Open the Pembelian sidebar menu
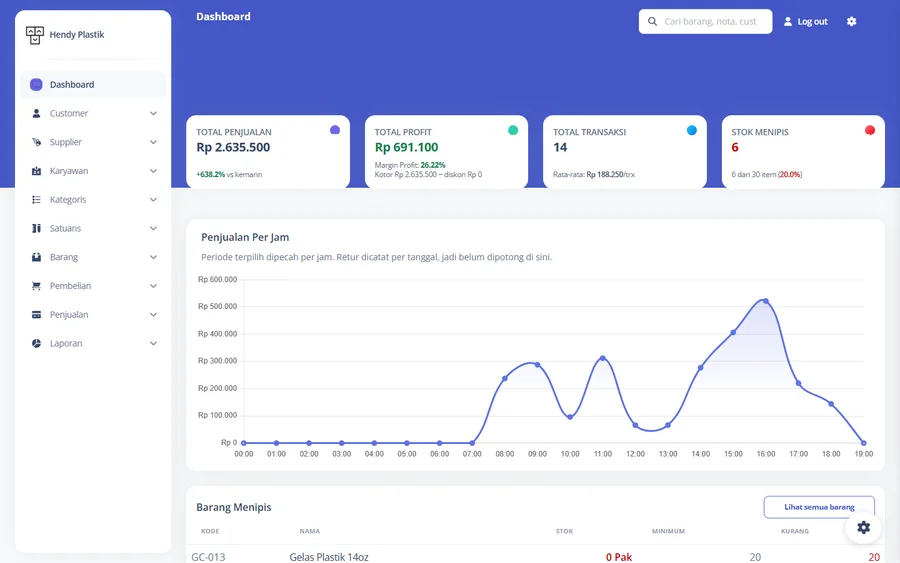The width and height of the screenshot is (900, 563). click(93, 285)
